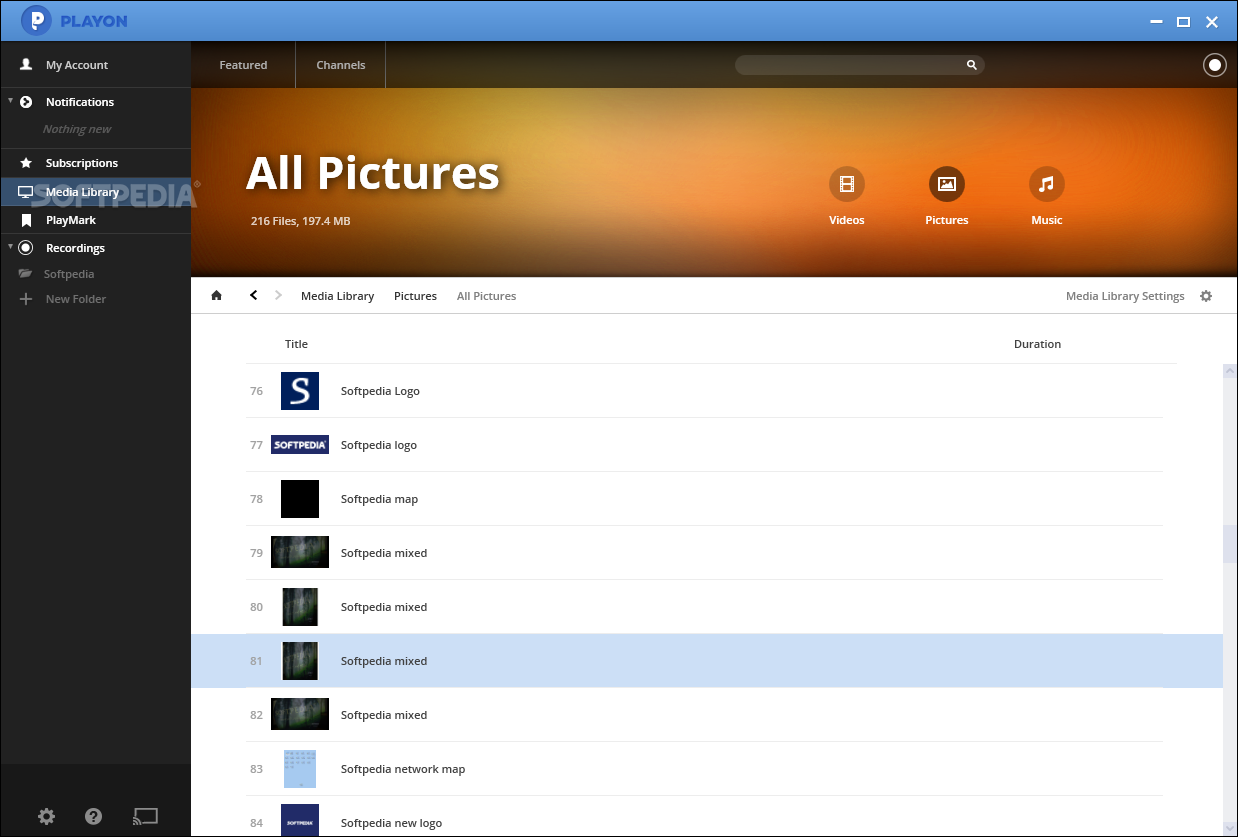Open Media Library Settings link
The height and width of the screenshot is (837, 1238).
1125,296
